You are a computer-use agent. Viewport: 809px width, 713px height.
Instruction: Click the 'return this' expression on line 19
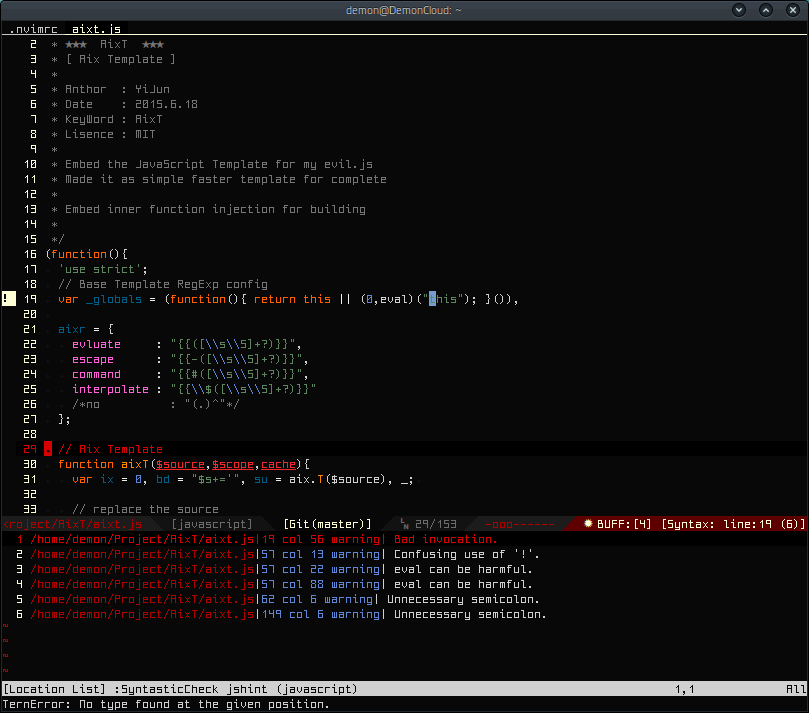[x=293, y=299]
